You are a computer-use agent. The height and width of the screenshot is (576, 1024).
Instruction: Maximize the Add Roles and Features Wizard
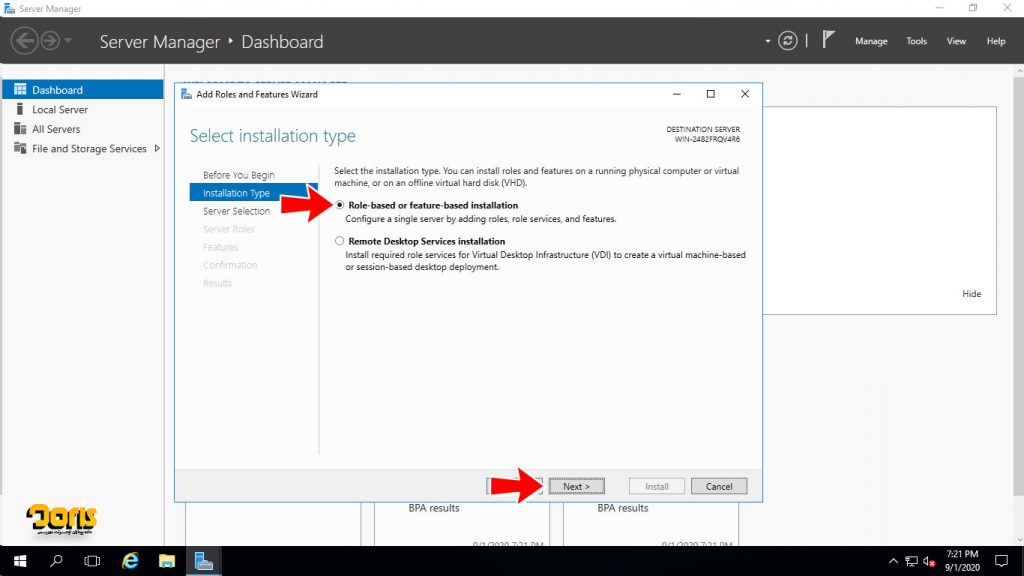pos(711,94)
